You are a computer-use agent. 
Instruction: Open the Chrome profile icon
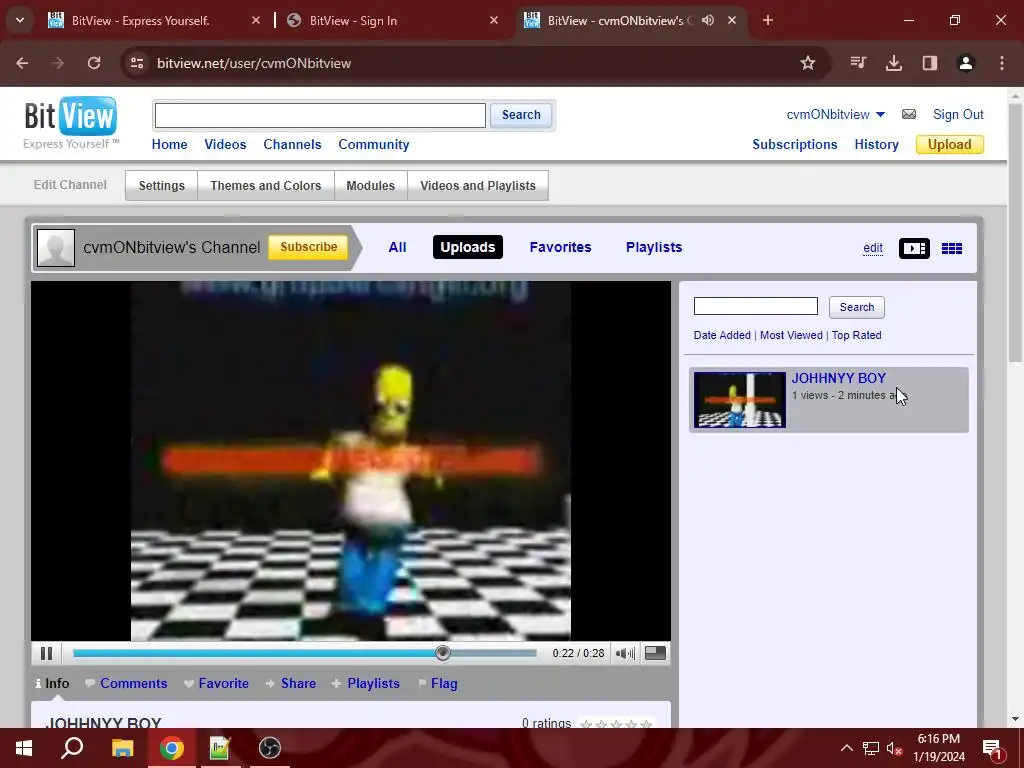[x=966, y=63]
